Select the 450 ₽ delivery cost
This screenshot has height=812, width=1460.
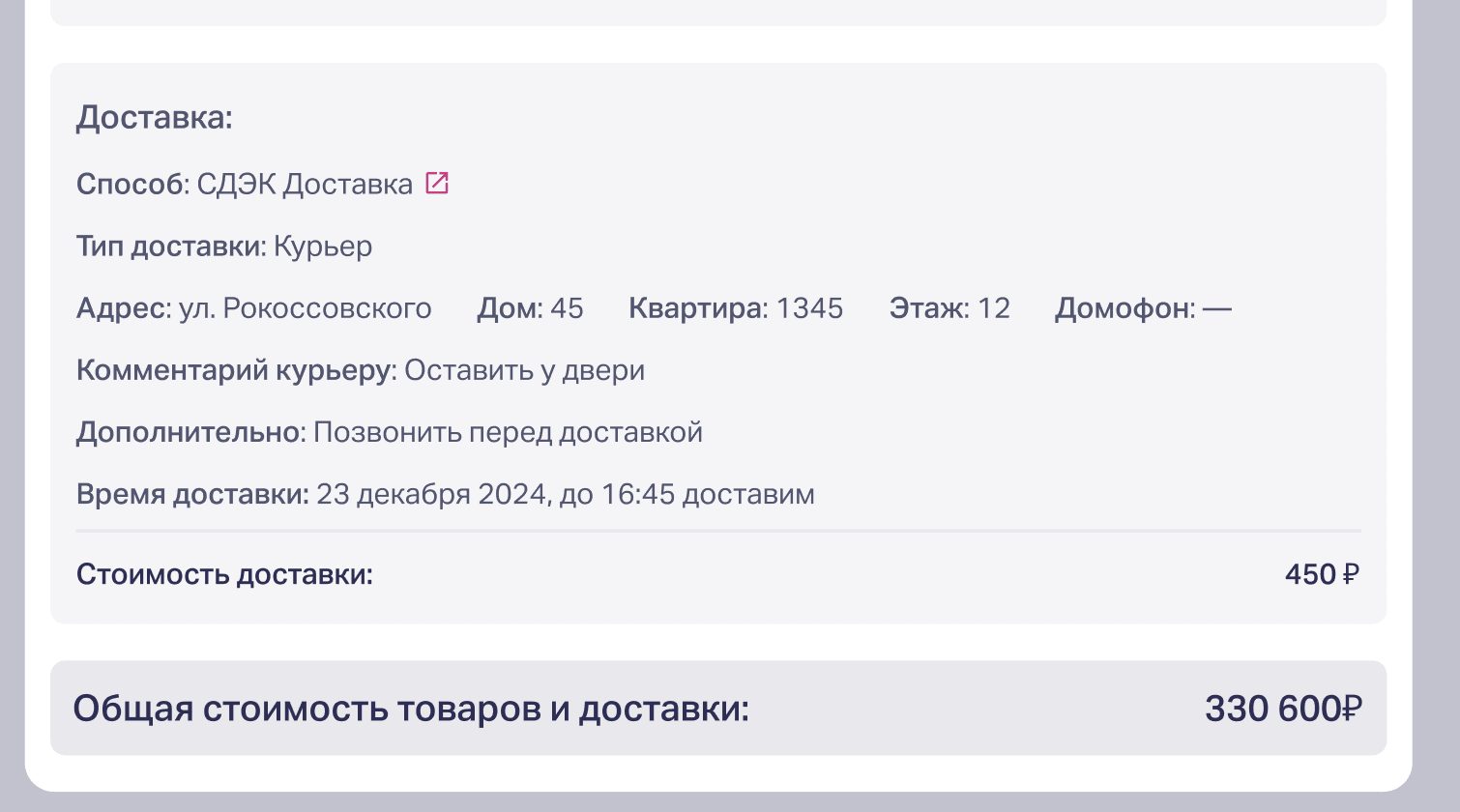coord(1322,574)
